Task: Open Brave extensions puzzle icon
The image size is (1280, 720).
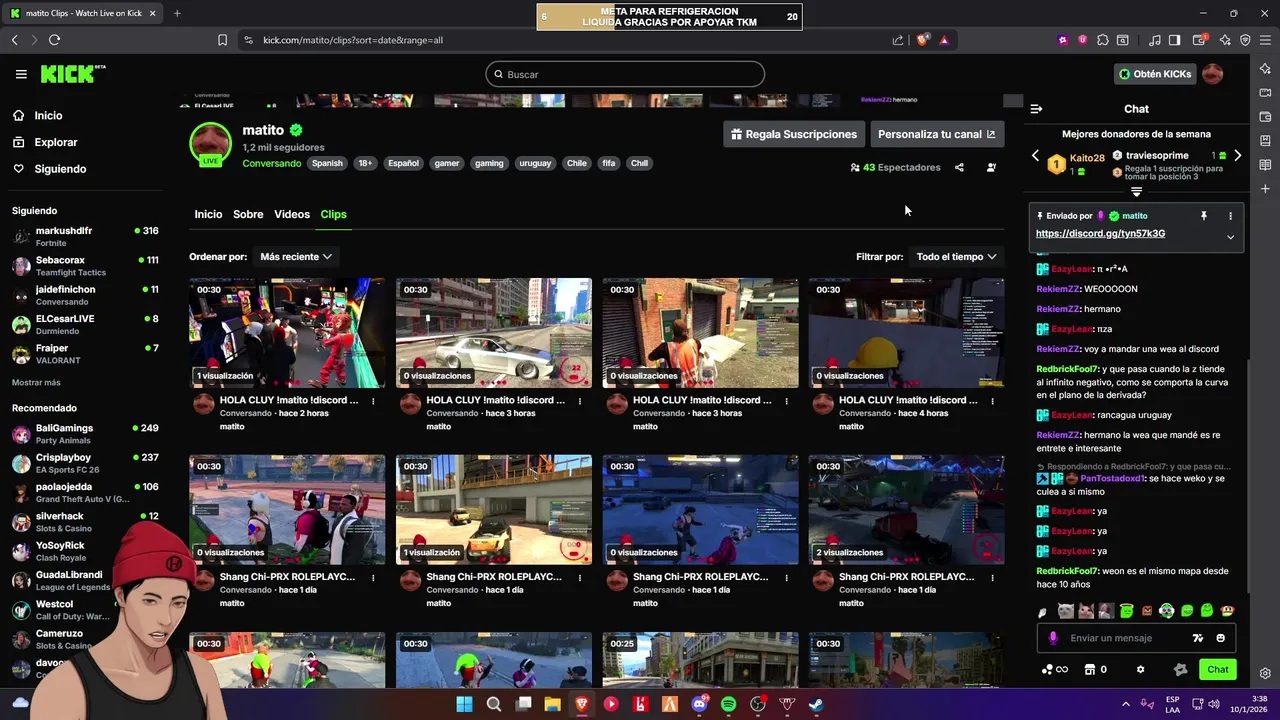Action: tap(1102, 40)
